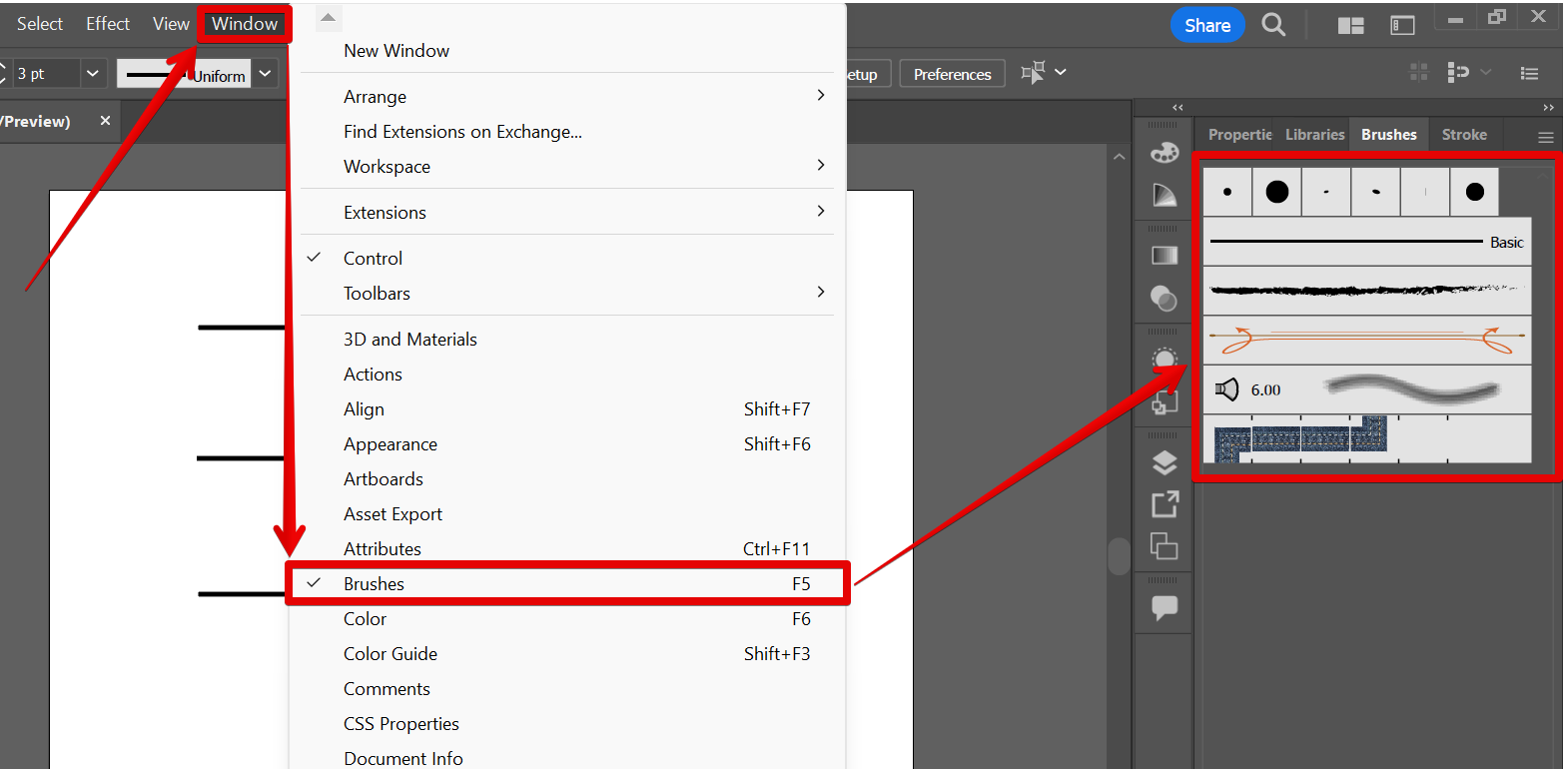Open the stroke weight dropdown arrow
The width and height of the screenshot is (1568, 769).
point(92,74)
